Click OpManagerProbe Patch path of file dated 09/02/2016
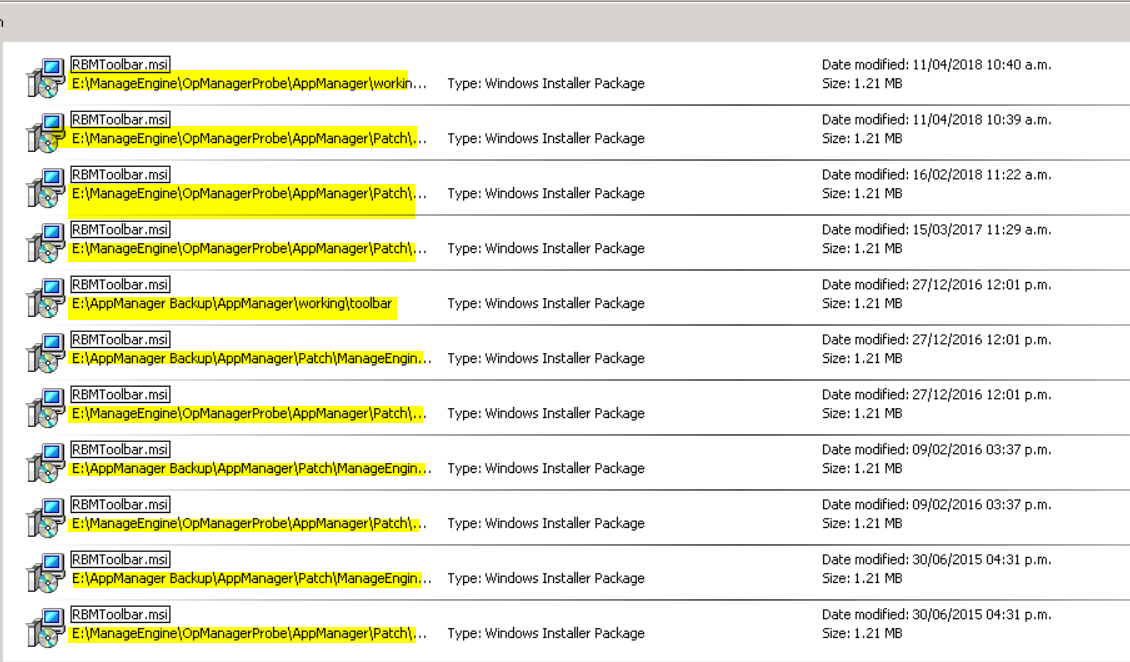 coord(249,523)
